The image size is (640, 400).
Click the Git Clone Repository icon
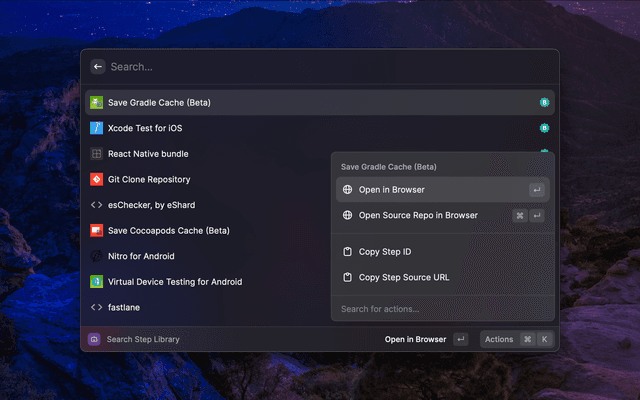96,180
